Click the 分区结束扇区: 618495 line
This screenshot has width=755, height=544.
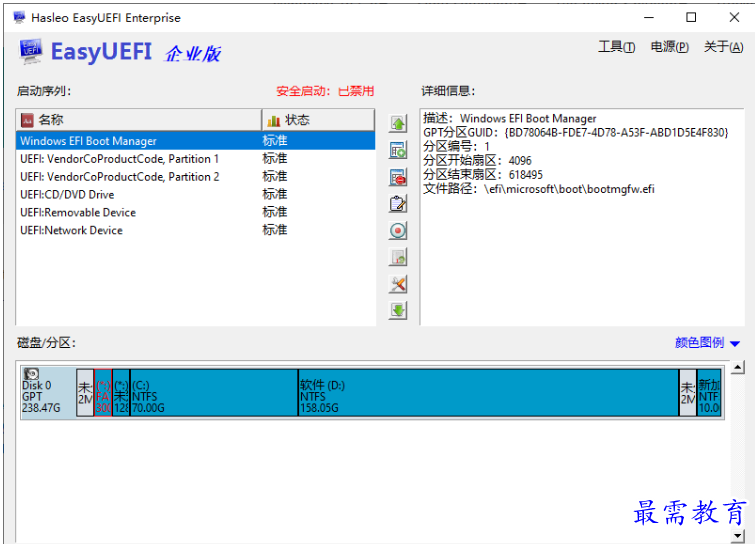point(483,174)
